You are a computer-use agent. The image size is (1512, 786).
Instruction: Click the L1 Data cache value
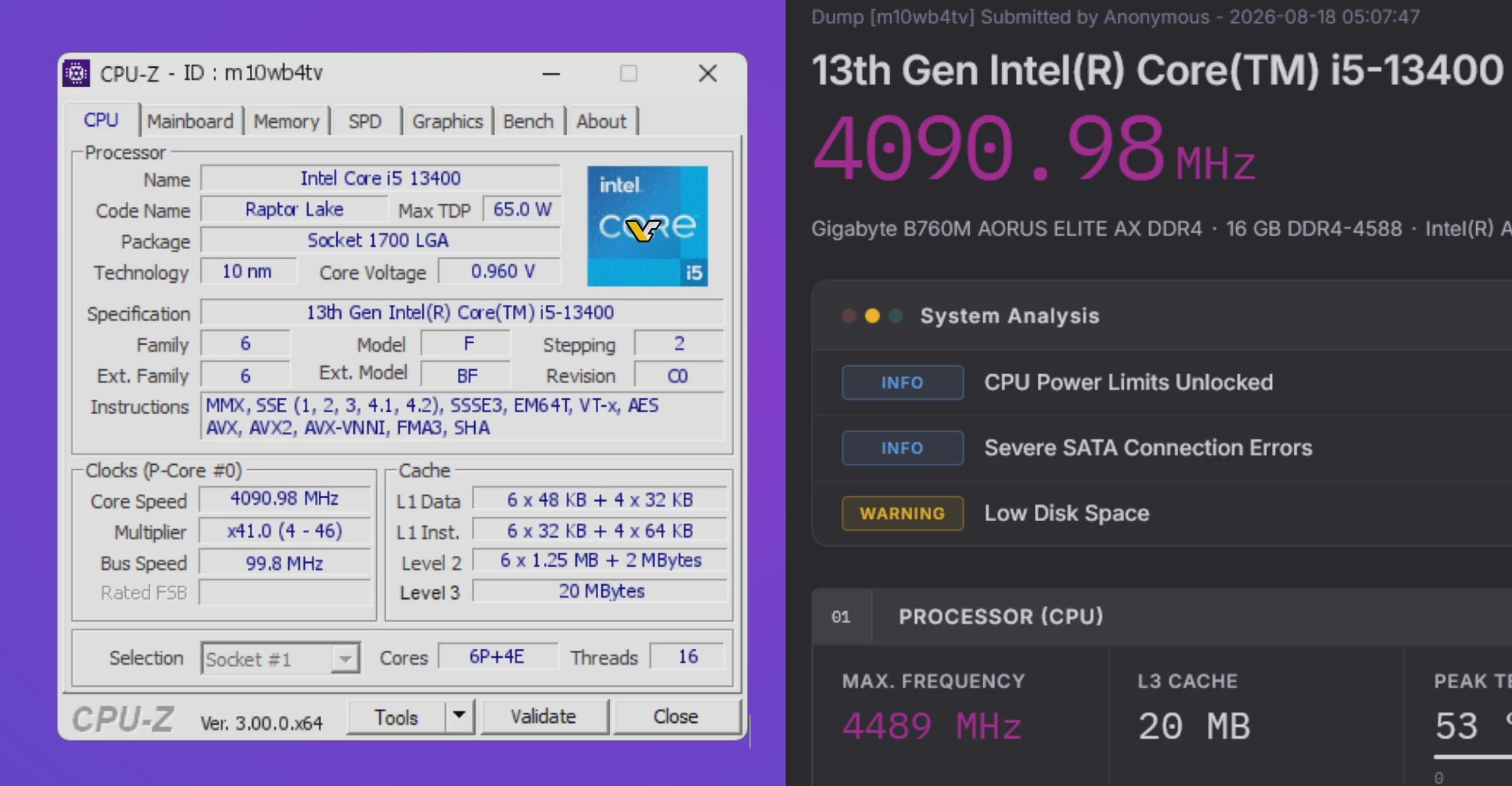600,499
